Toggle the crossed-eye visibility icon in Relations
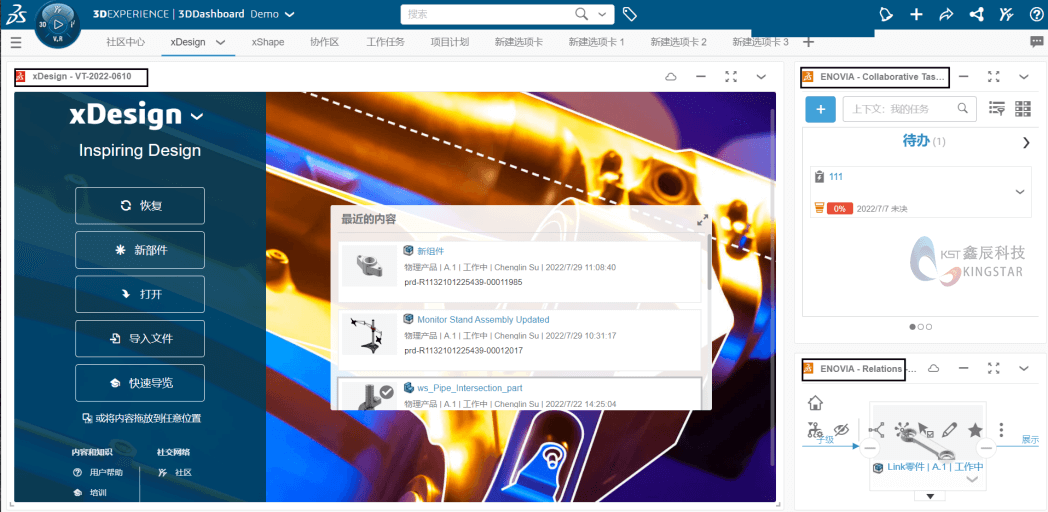The width and height of the screenshot is (1048, 512). coord(841,430)
